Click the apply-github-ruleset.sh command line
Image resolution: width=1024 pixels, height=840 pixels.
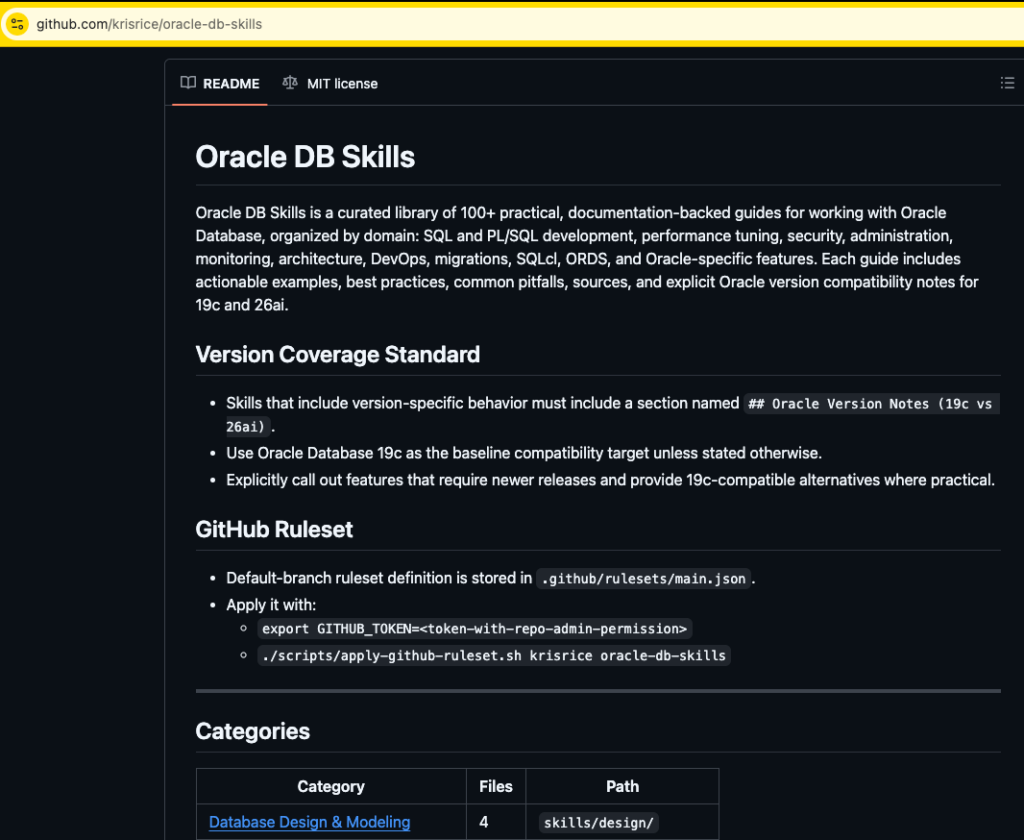494,656
